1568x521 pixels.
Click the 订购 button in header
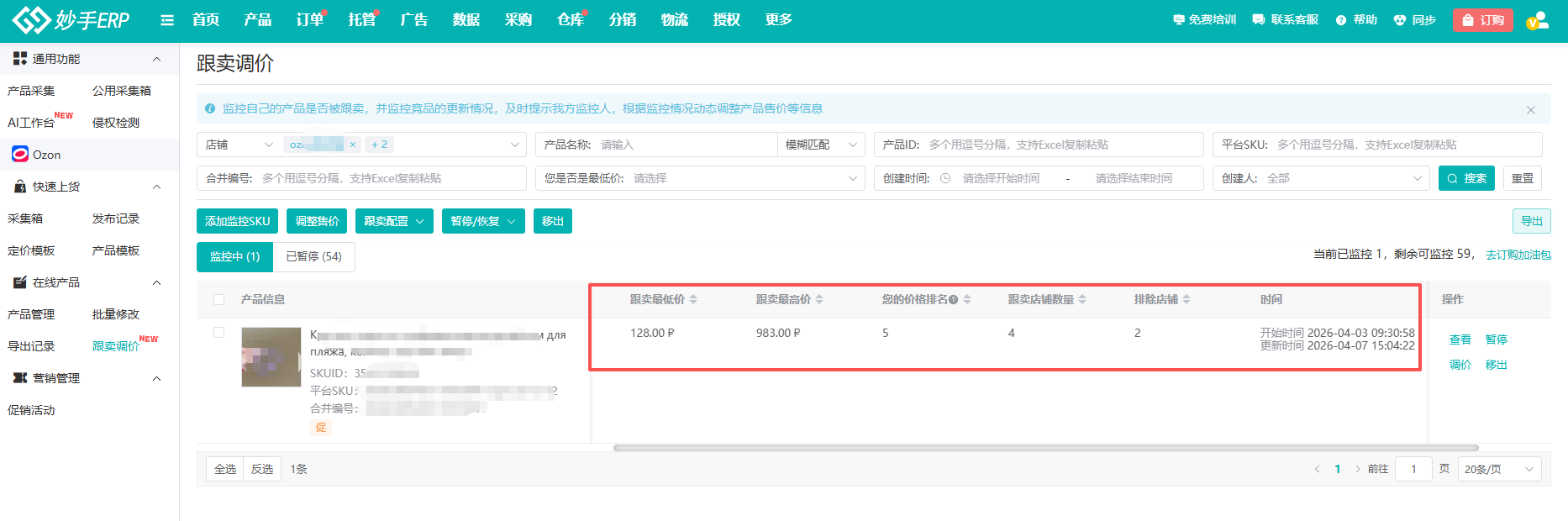tap(1483, 20)
